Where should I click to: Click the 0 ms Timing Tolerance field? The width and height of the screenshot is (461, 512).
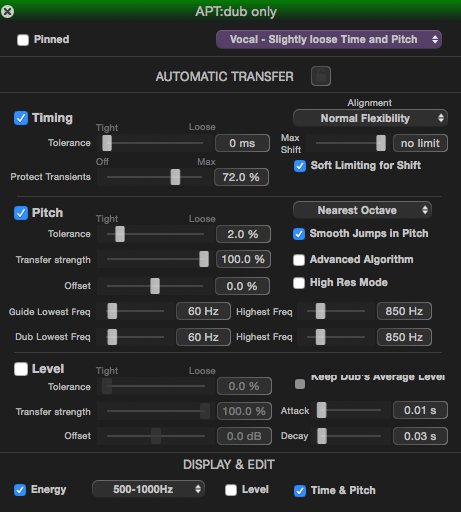click(x=242, y=143)
